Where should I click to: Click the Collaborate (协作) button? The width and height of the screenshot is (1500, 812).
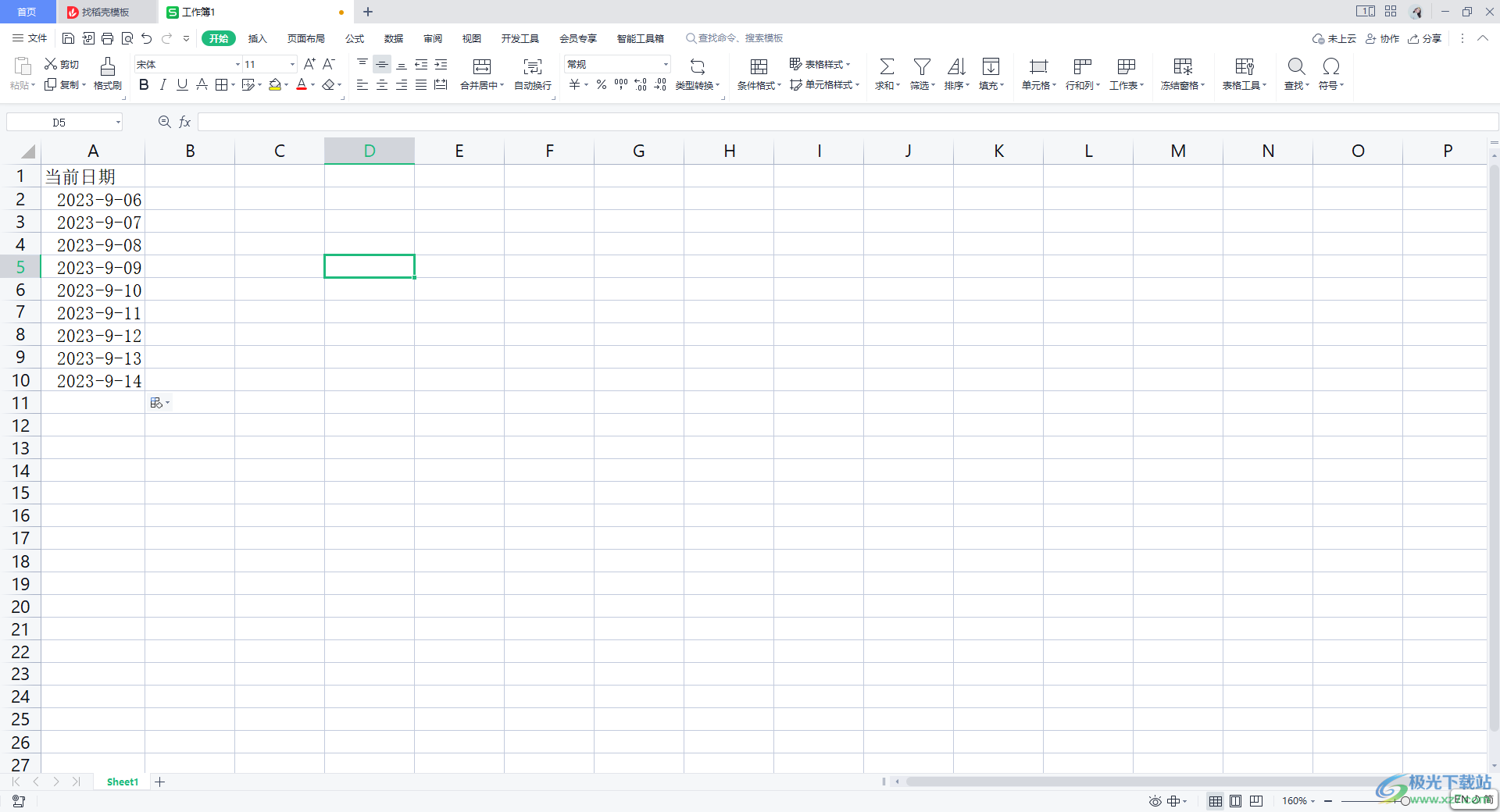click(x=1382, y=38)
